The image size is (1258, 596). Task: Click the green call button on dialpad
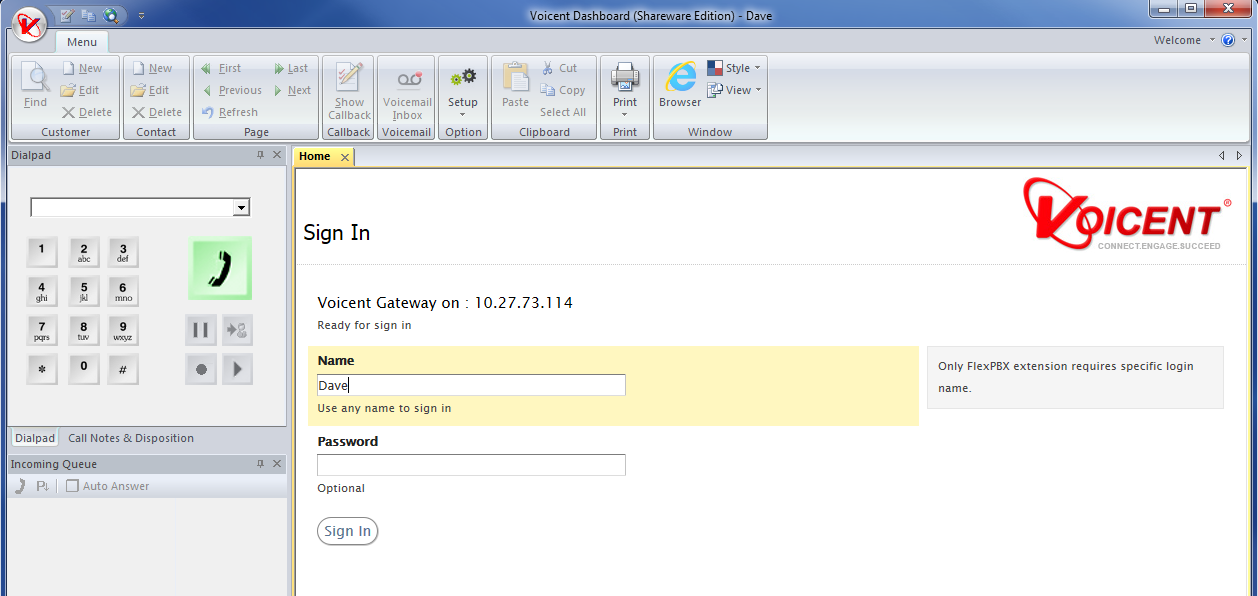coord(220,268)
